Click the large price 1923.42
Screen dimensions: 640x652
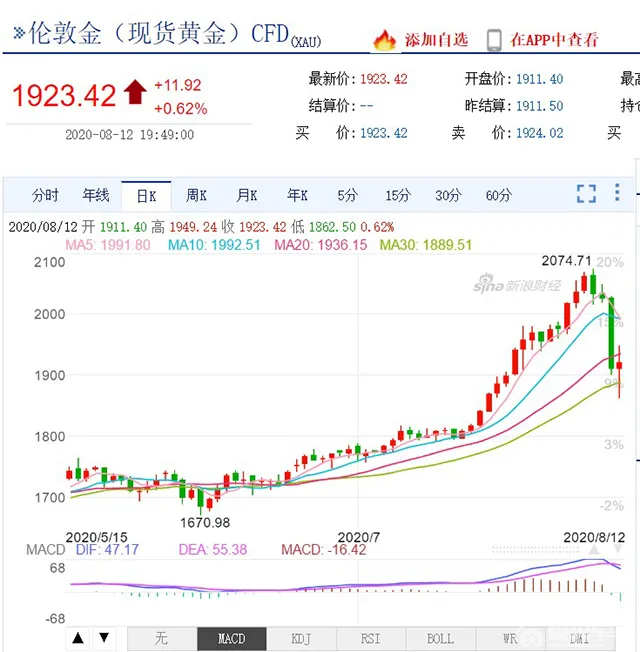[64, 95]
